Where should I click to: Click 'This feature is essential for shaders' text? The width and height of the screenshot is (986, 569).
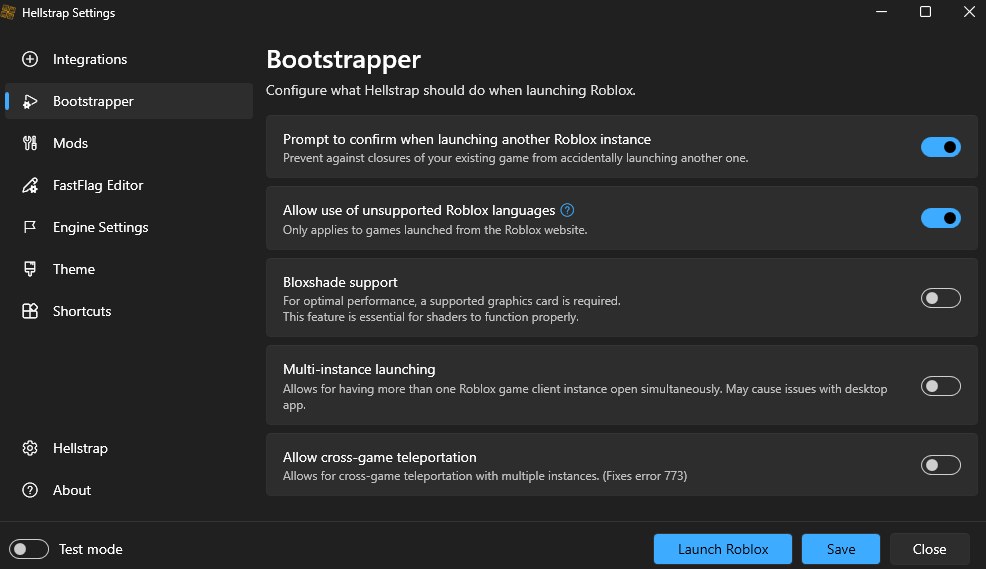coord(431,317)
